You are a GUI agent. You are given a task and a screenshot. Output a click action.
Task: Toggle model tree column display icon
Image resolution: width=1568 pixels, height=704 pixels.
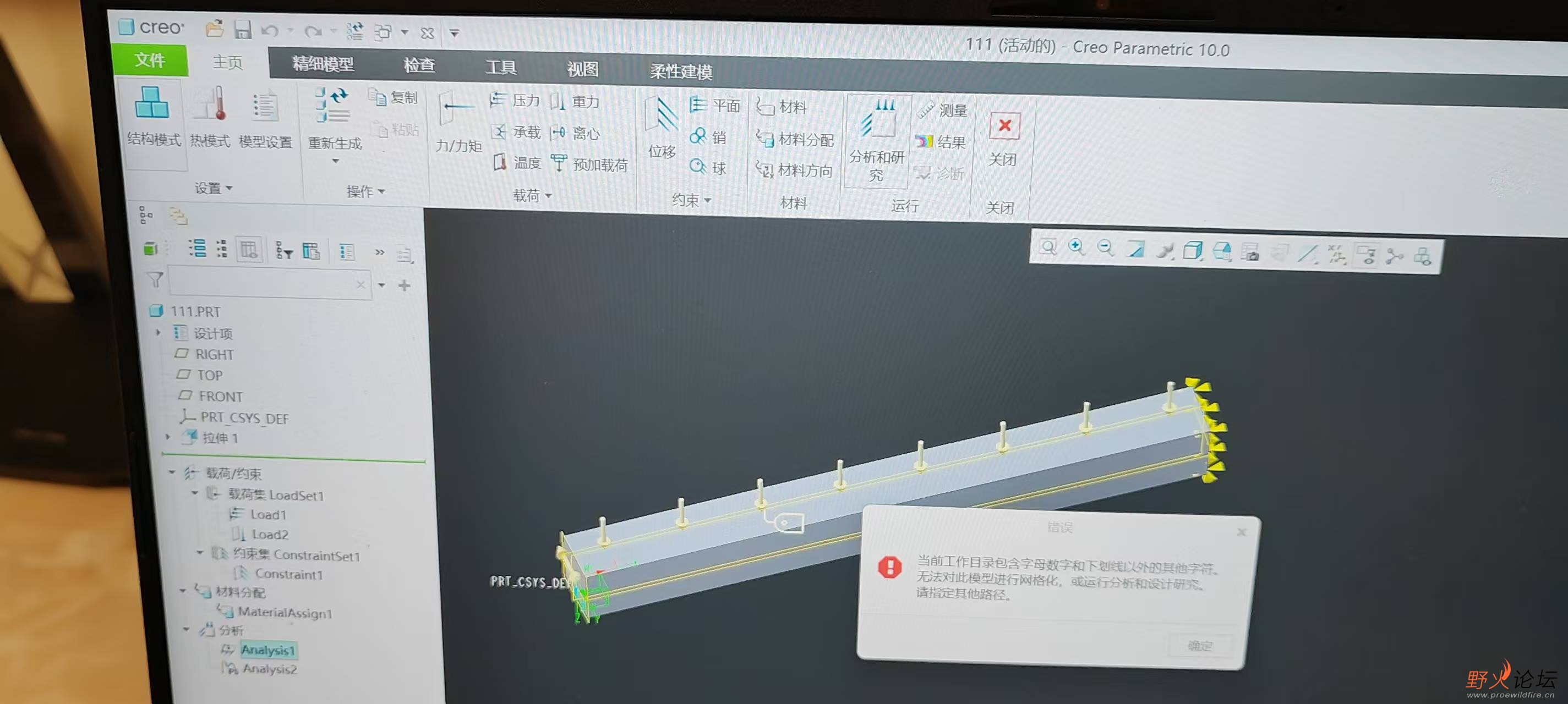tap(249, 250)
